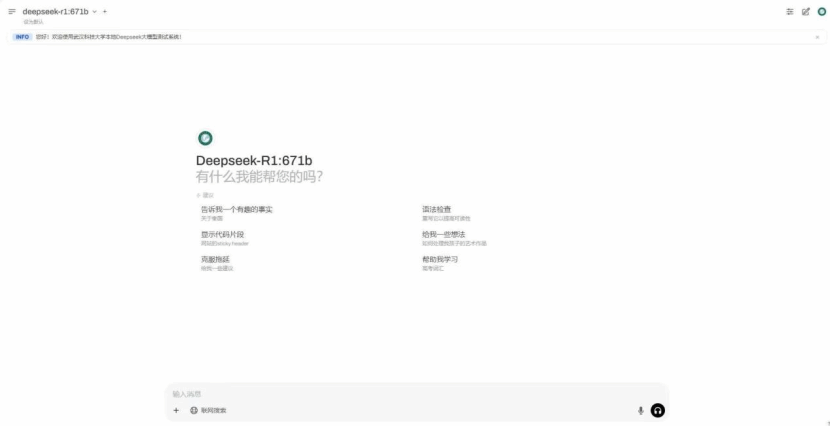Choose suggestion 告诉我一个有趣的事实
This screenshot has width=830, height=426.
click(237, 213)
